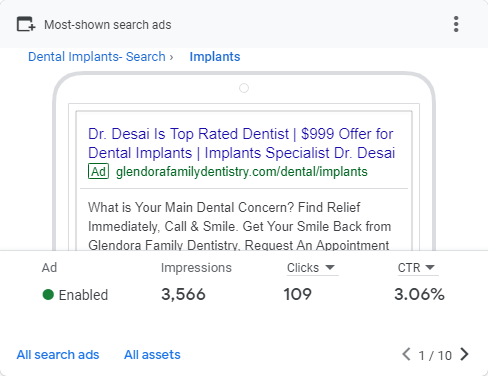488x376 pixels.
Task: Go to next ad with right chevron
Action: 464,354
